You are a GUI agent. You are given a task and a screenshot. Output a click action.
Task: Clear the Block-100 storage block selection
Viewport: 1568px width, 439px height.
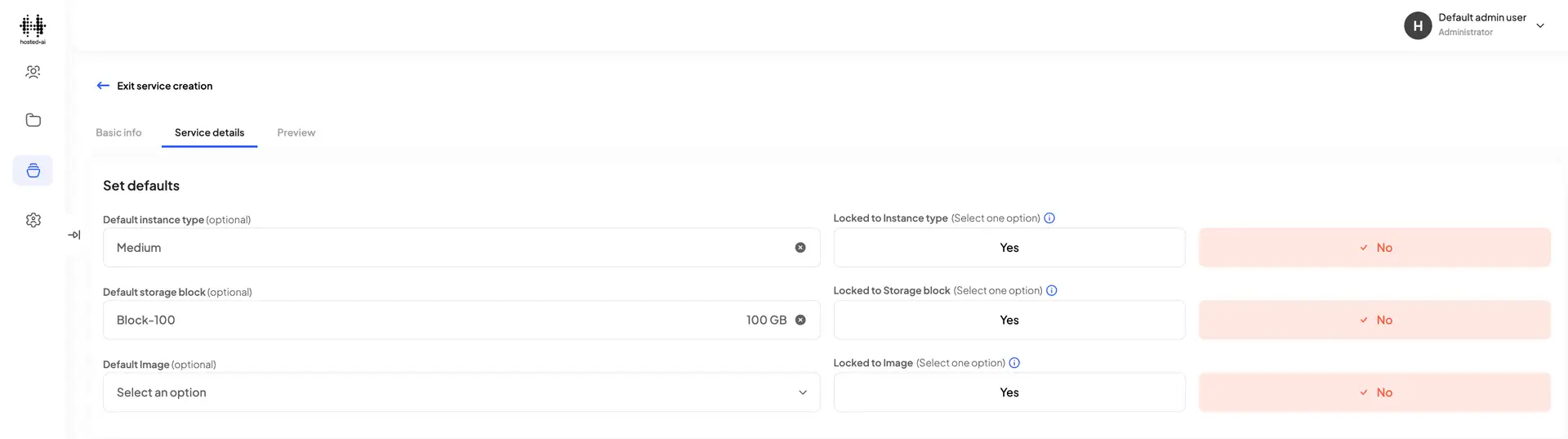[x=800, y=320]
